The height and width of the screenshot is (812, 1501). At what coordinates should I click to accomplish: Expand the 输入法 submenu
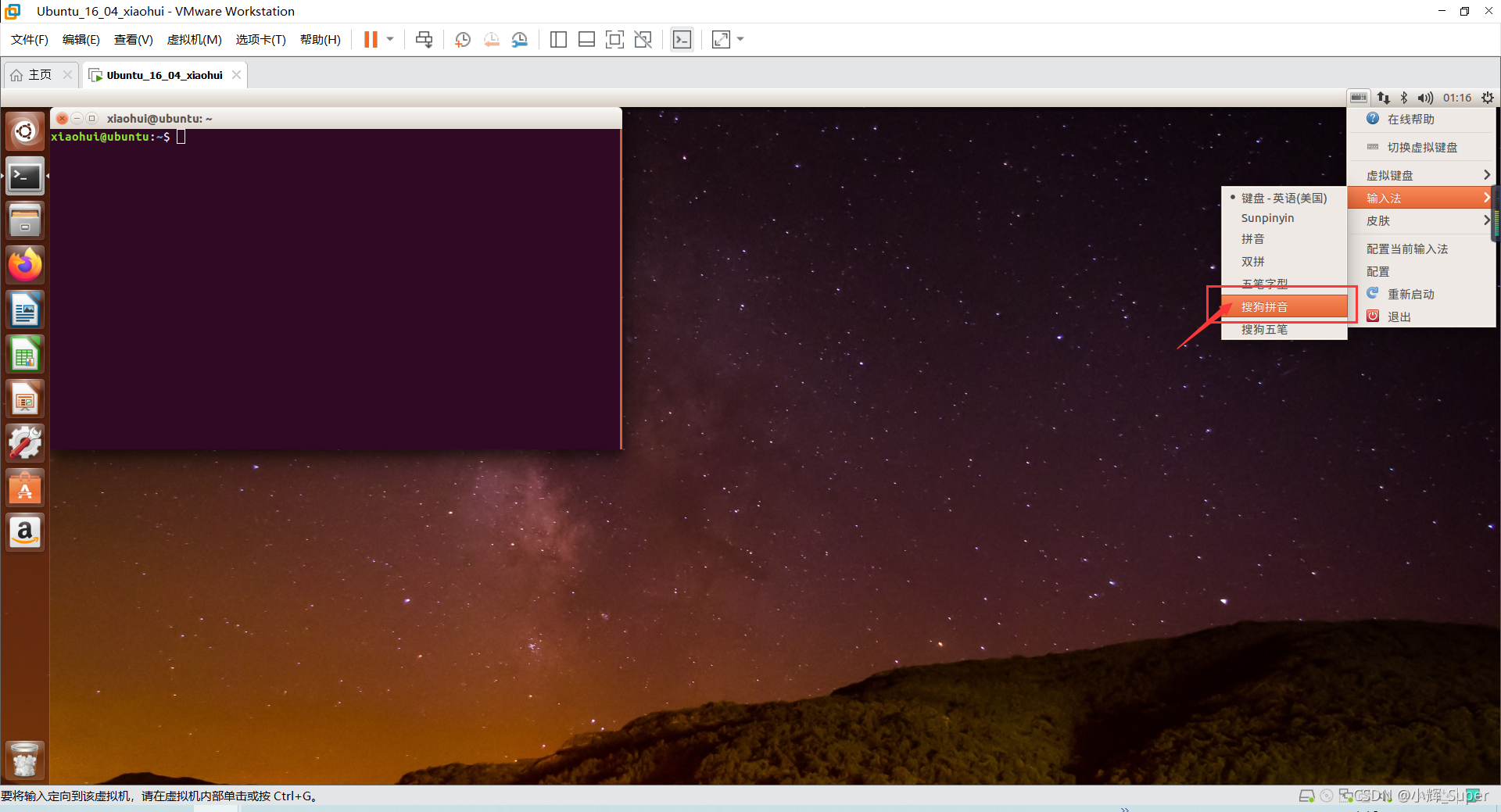(1421, 198)
